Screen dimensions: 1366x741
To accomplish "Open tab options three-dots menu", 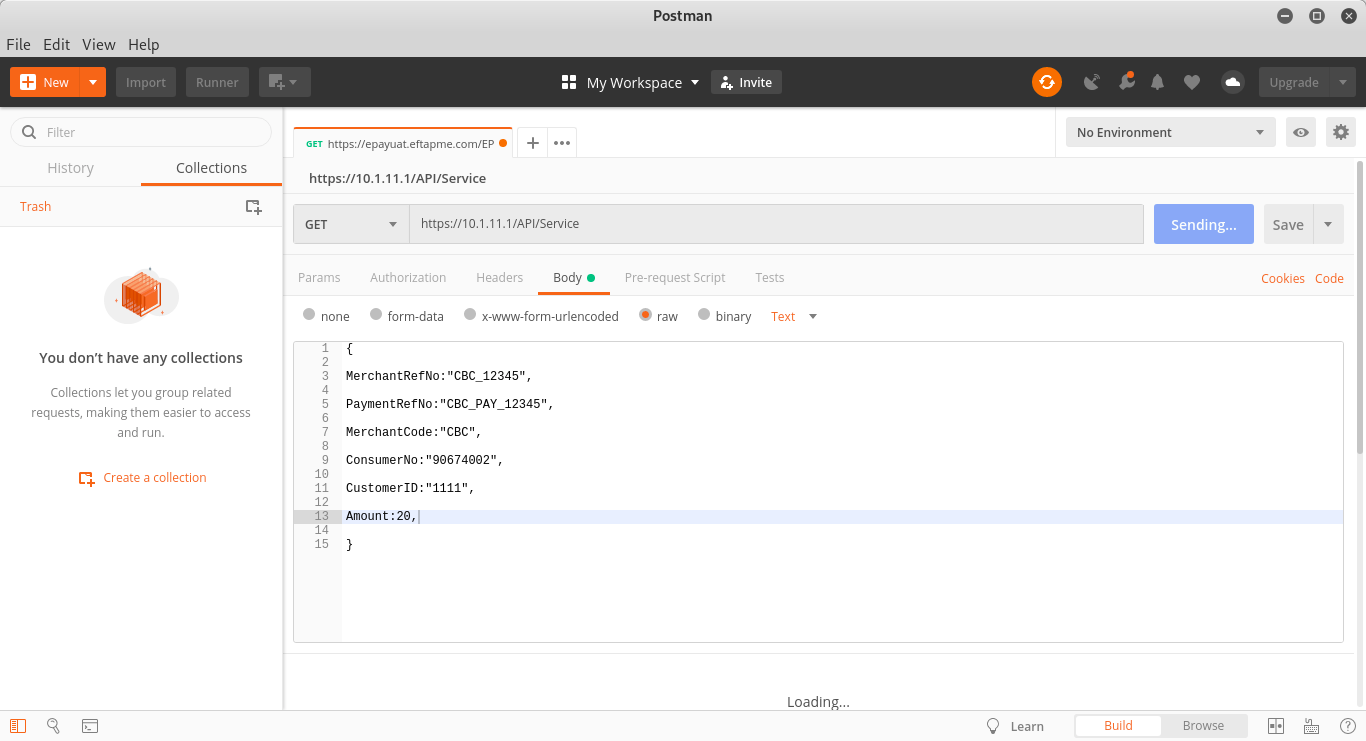I will point(562,143).
